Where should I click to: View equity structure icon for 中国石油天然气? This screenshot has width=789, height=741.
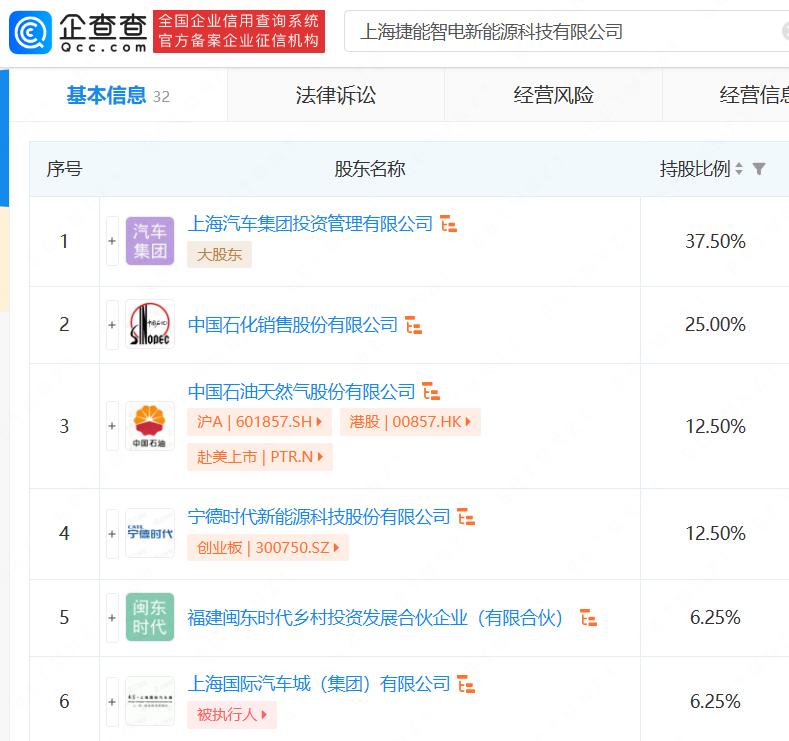click(431, 391)
